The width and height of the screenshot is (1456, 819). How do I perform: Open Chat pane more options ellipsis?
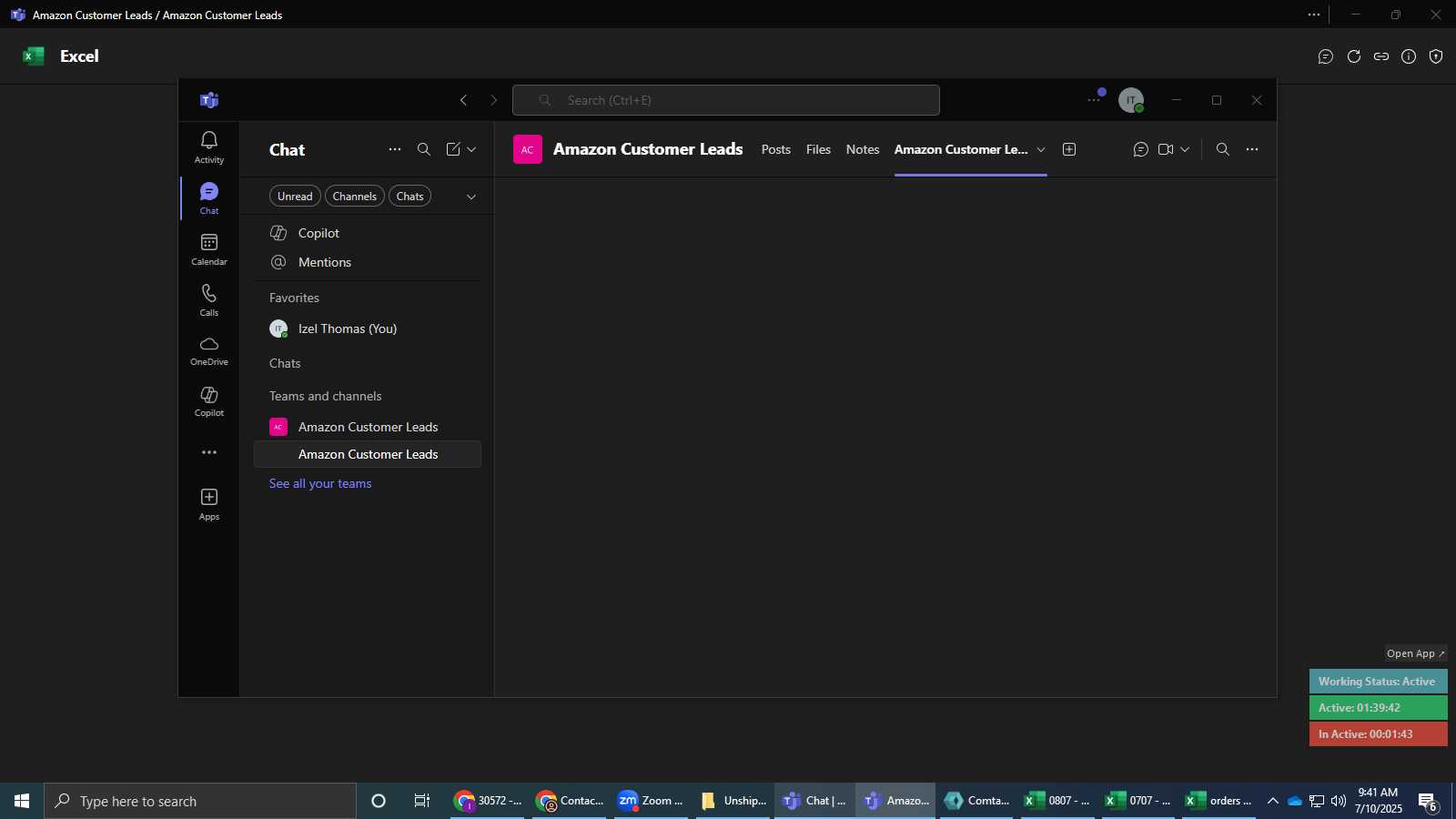click(395, 149)
